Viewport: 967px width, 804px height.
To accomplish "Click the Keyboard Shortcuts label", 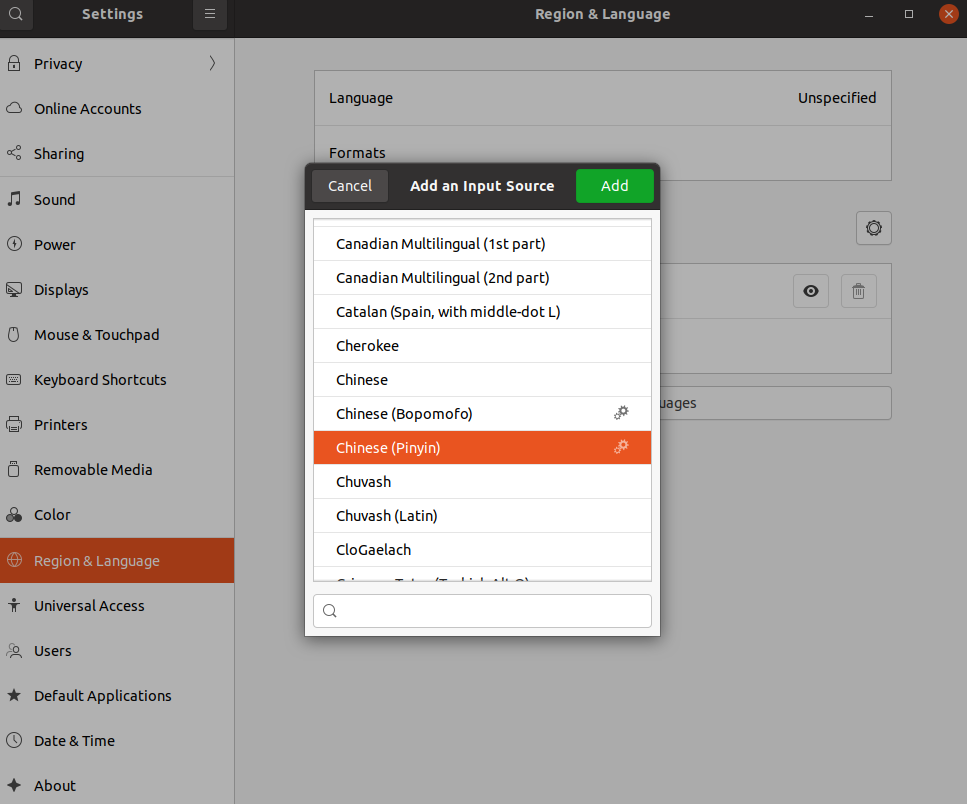I will tap(100, 380).
